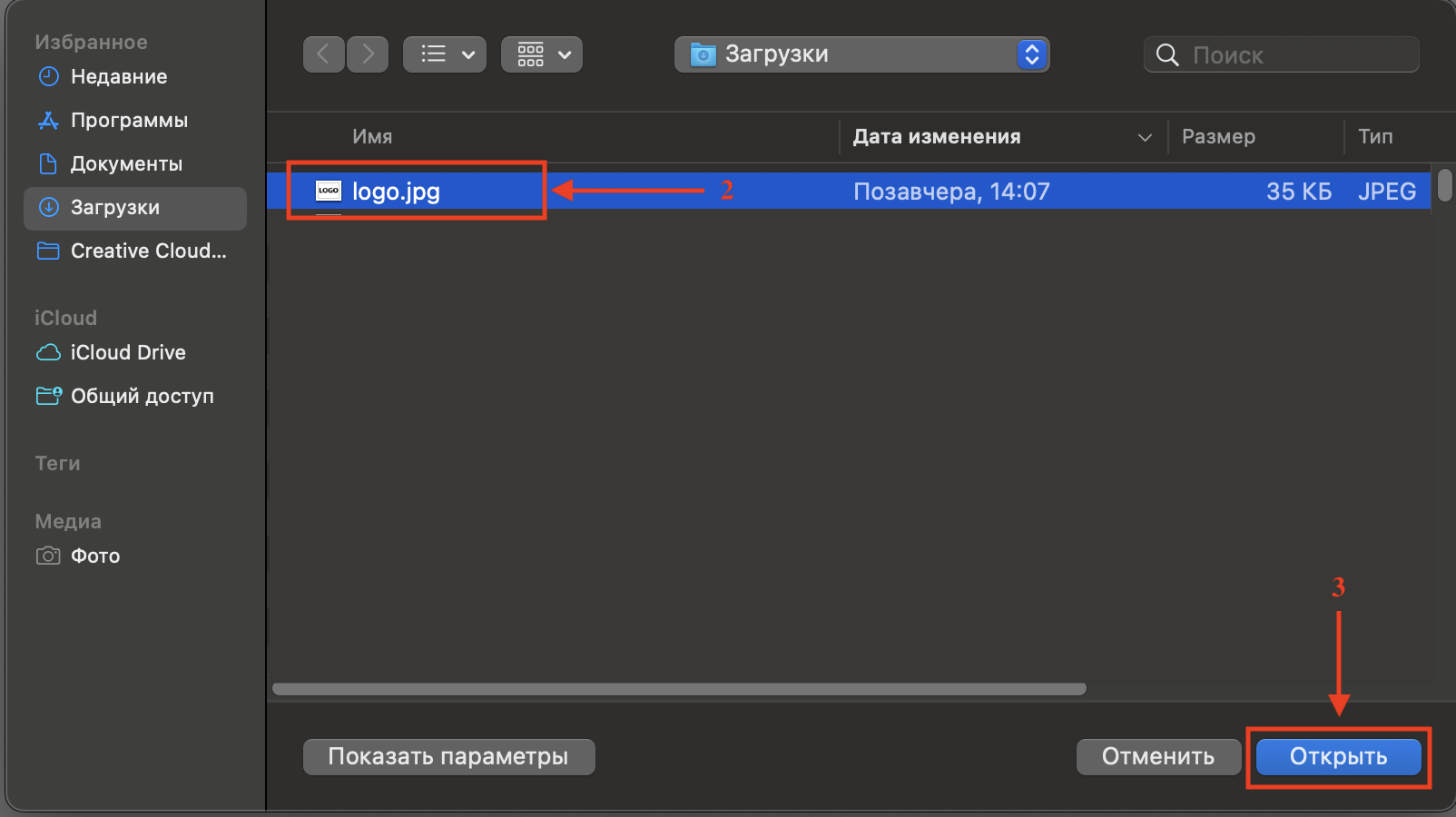Click the Отменить button
Viewport: 1456px width, 817px height.
pos(1158,757)
